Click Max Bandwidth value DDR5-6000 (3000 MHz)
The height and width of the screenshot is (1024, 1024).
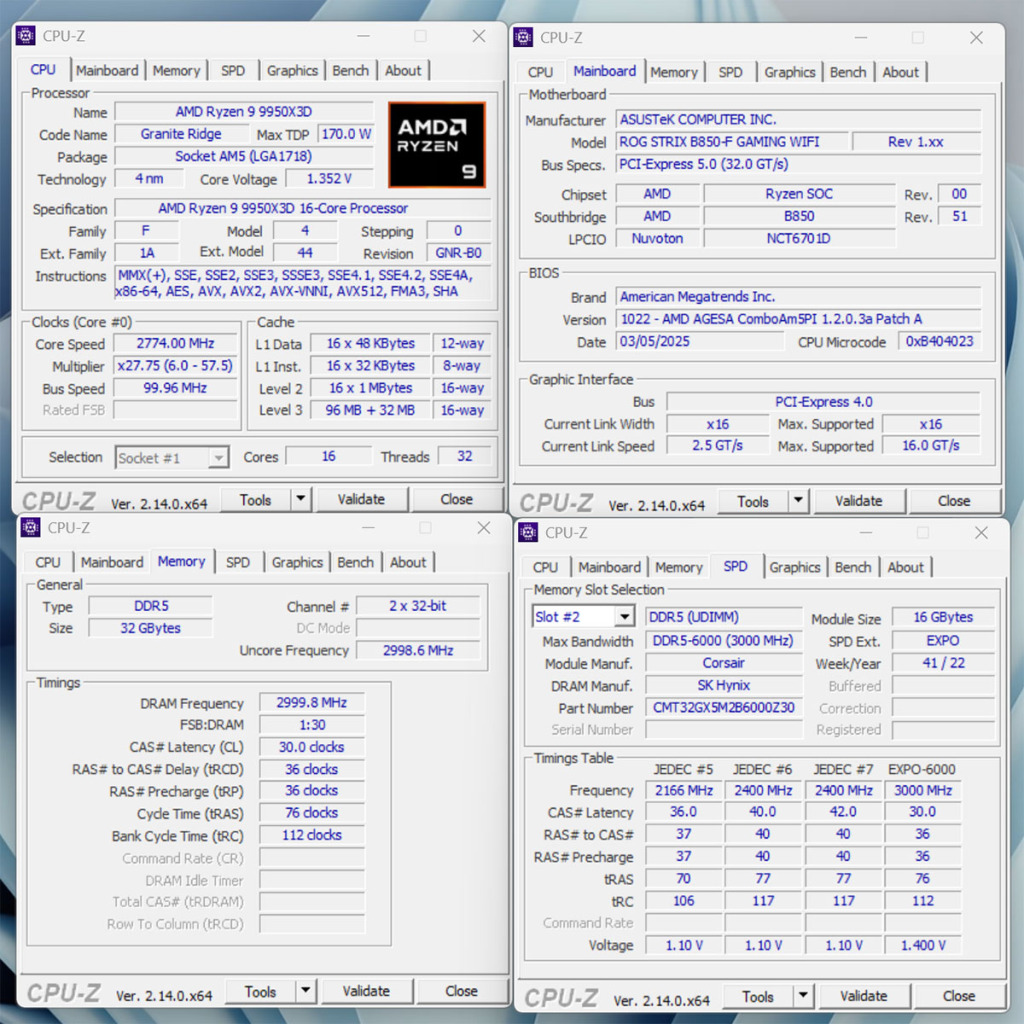click(x=724, y=641)
